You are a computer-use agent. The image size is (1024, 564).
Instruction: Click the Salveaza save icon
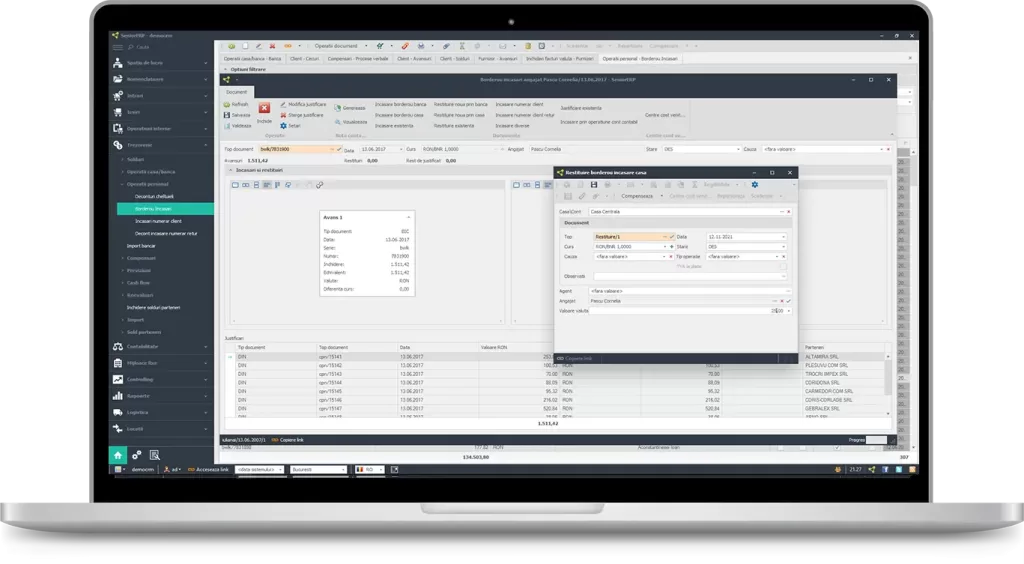pos(227,115)
